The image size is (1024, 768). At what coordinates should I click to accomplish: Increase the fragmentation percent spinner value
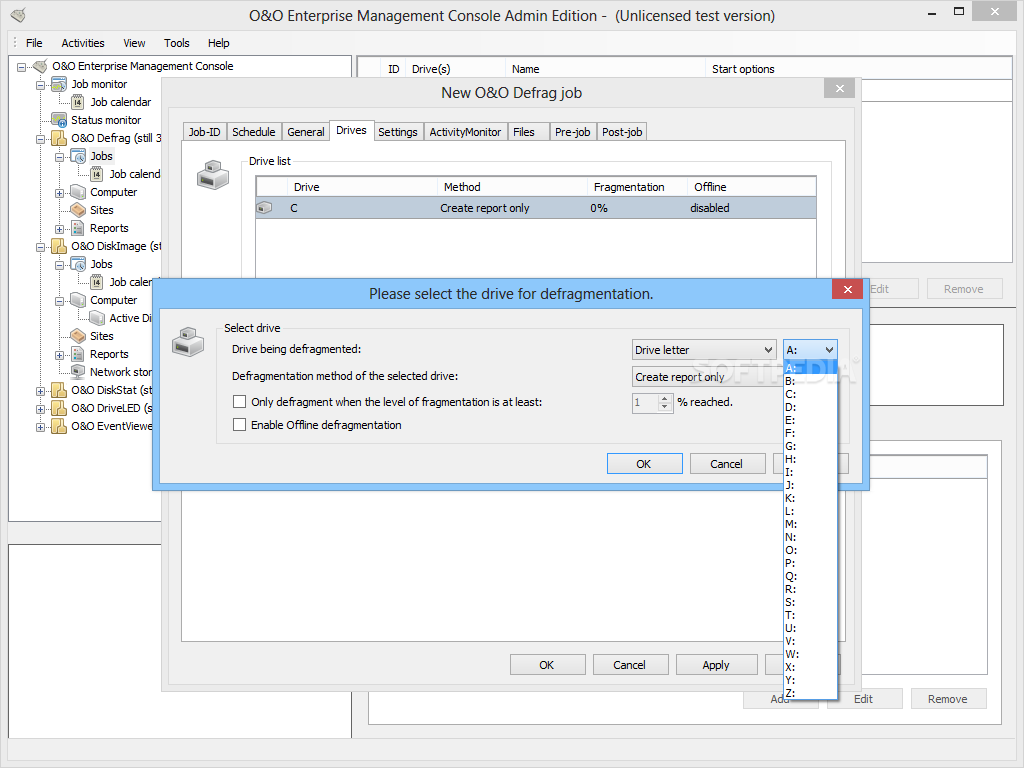click(665, 398)
